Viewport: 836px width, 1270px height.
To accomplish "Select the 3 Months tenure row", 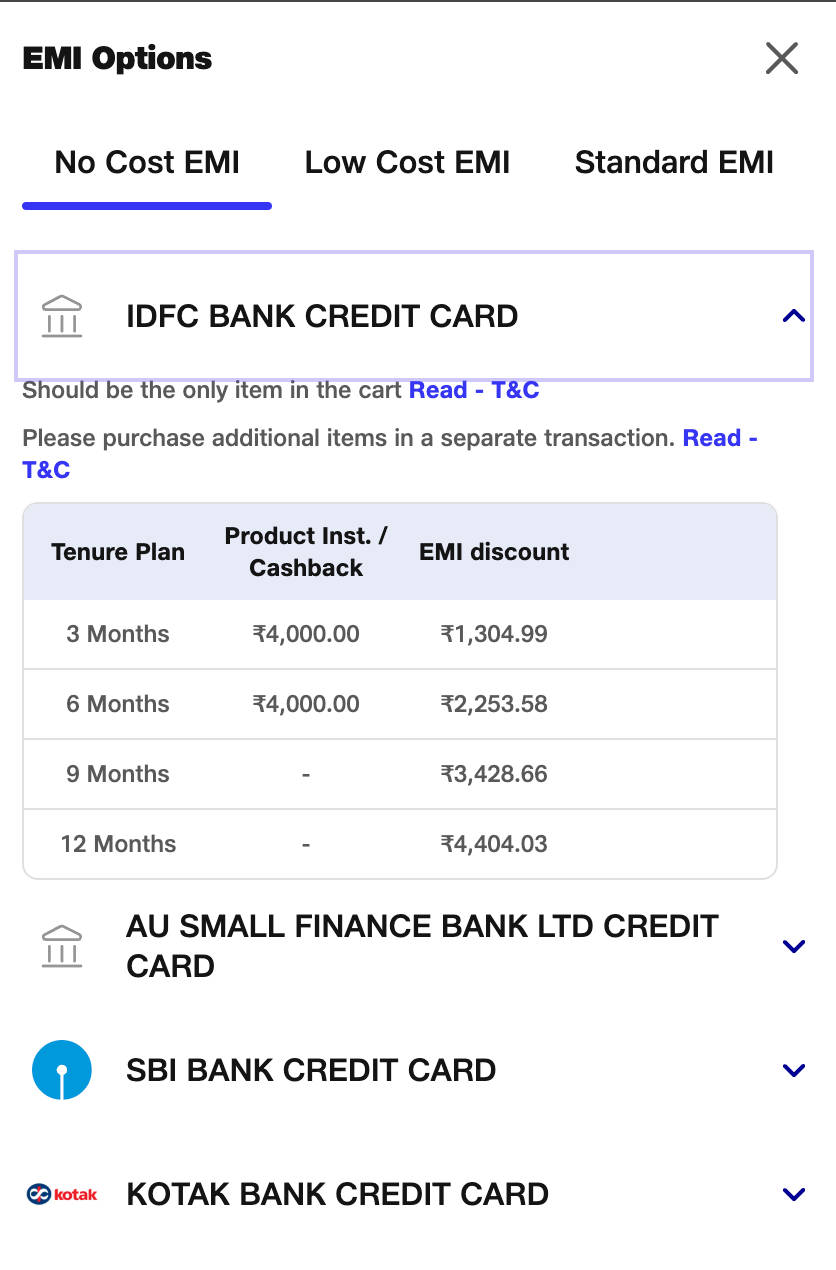I will [x=118, y=634].
